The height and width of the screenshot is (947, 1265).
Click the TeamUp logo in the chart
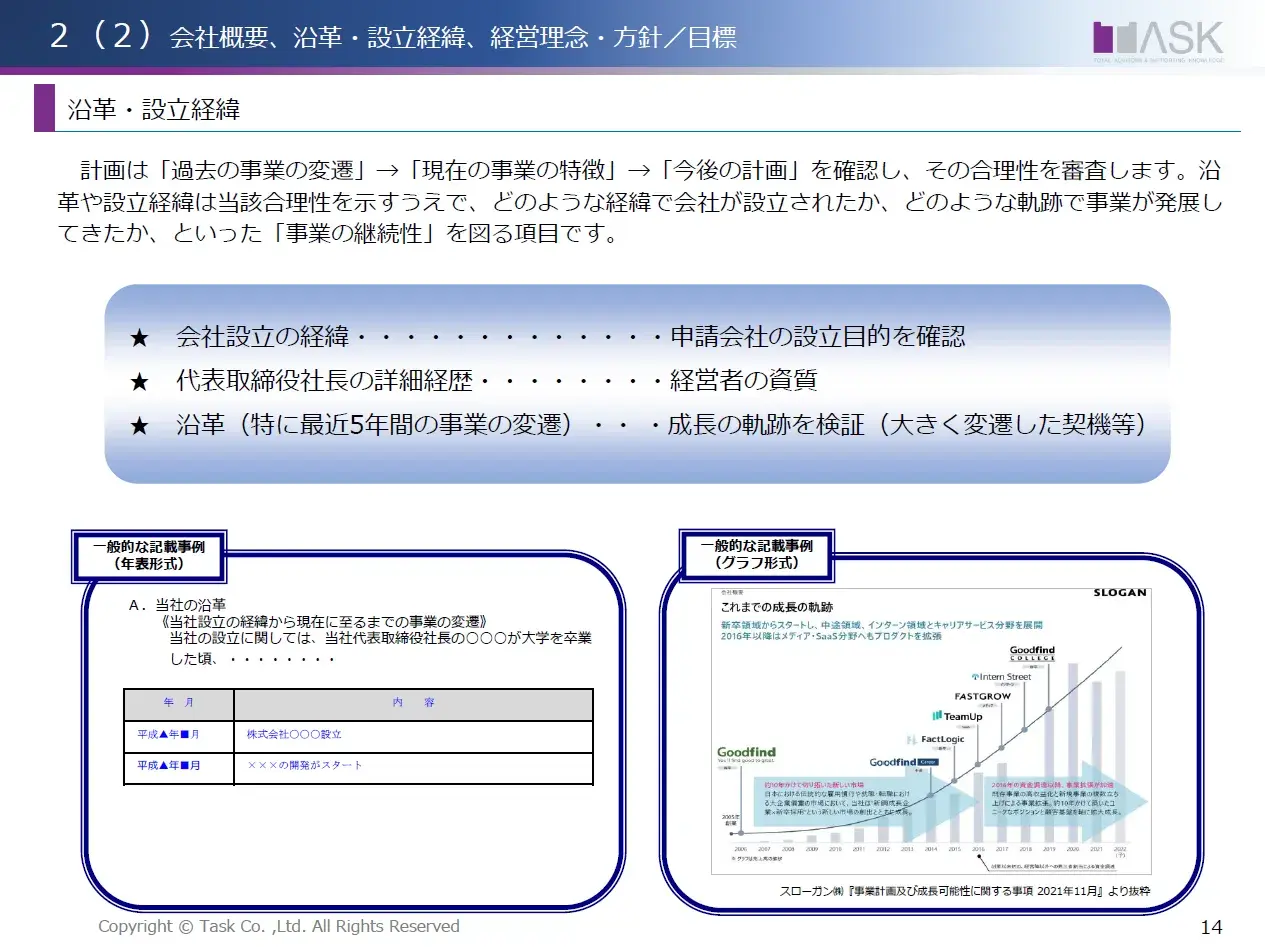click(956, 716)
